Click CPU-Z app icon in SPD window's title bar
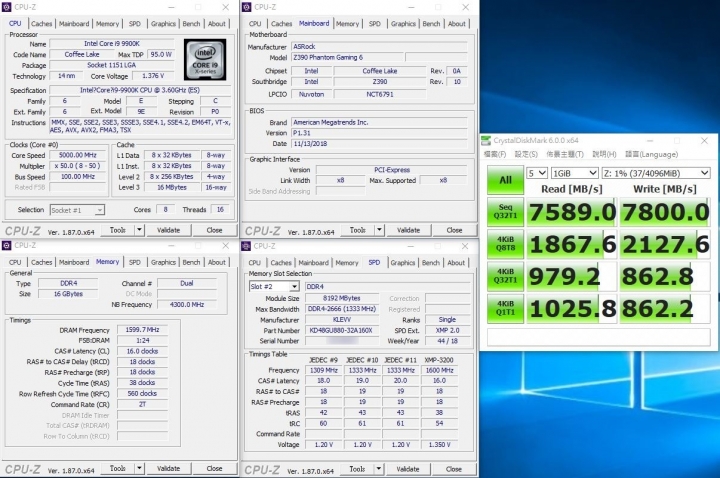The image size is (720, 478). tap(246, 246)
